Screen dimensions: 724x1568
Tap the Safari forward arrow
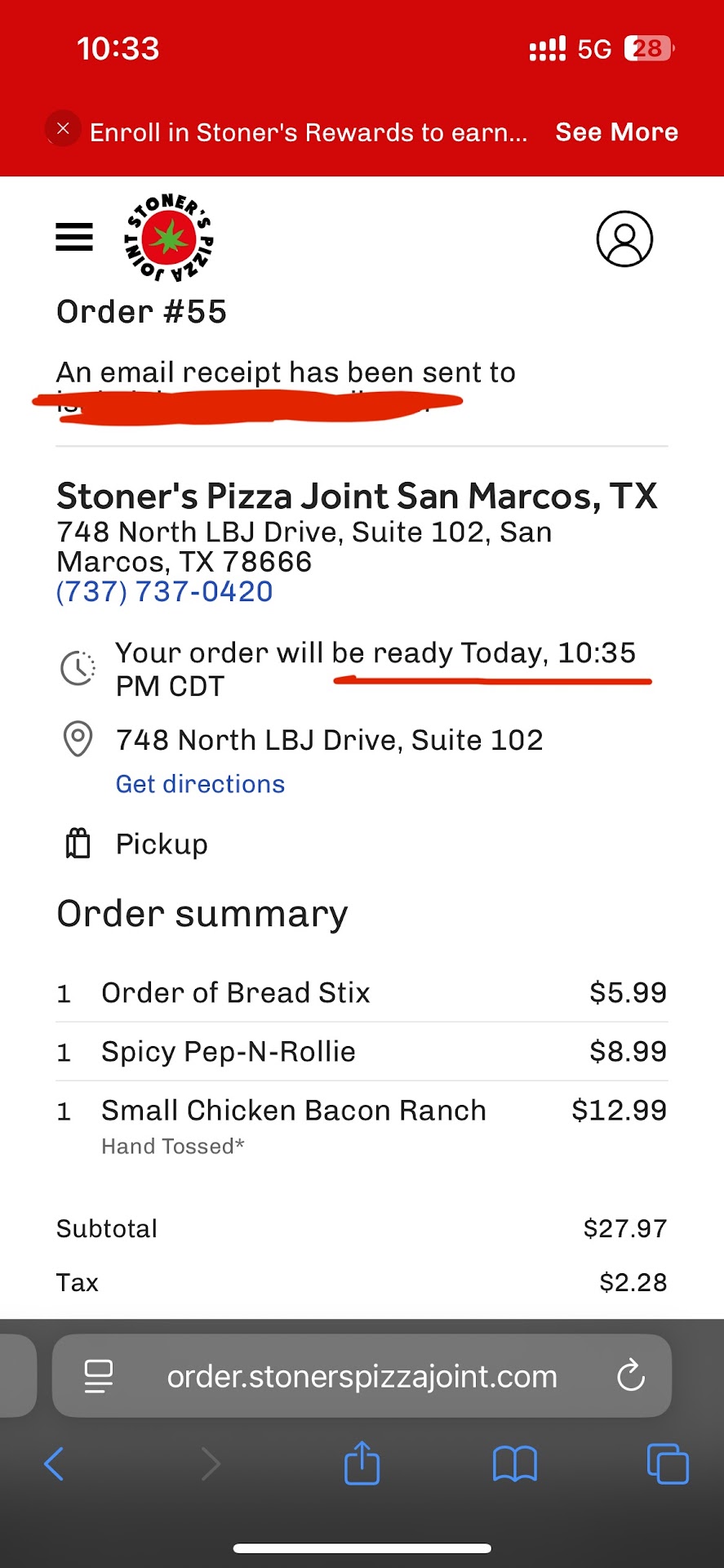point(211,1463)
